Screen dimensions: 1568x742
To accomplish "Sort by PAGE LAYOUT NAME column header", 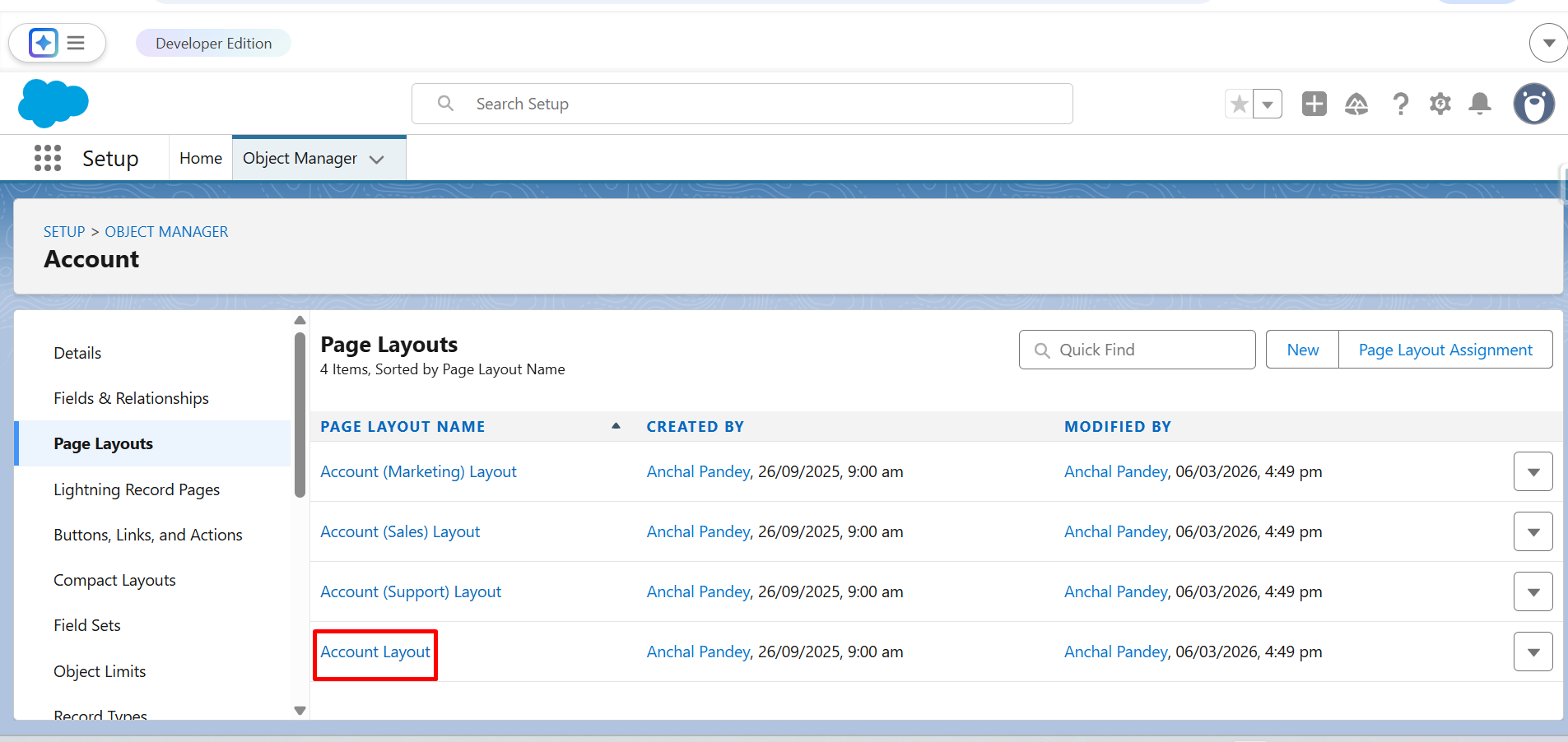I will (x=402, y=427).
